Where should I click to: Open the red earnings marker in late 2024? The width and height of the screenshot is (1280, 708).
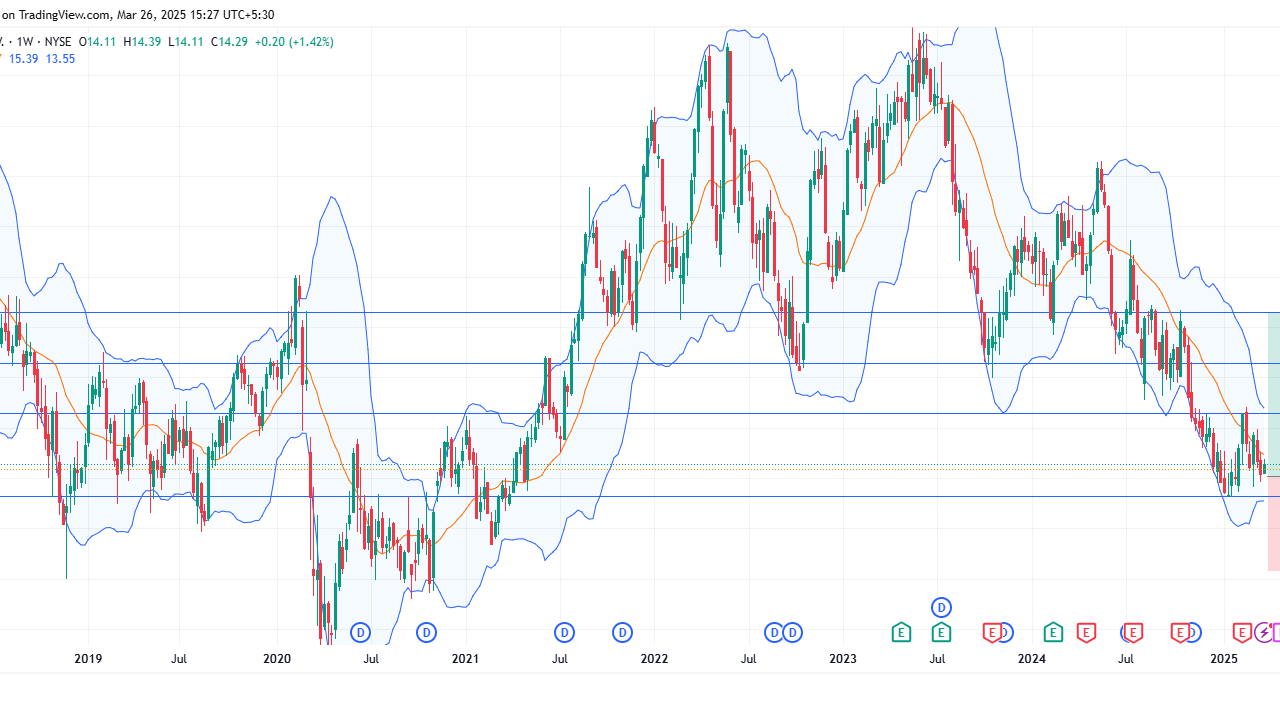coord(1180,632)
